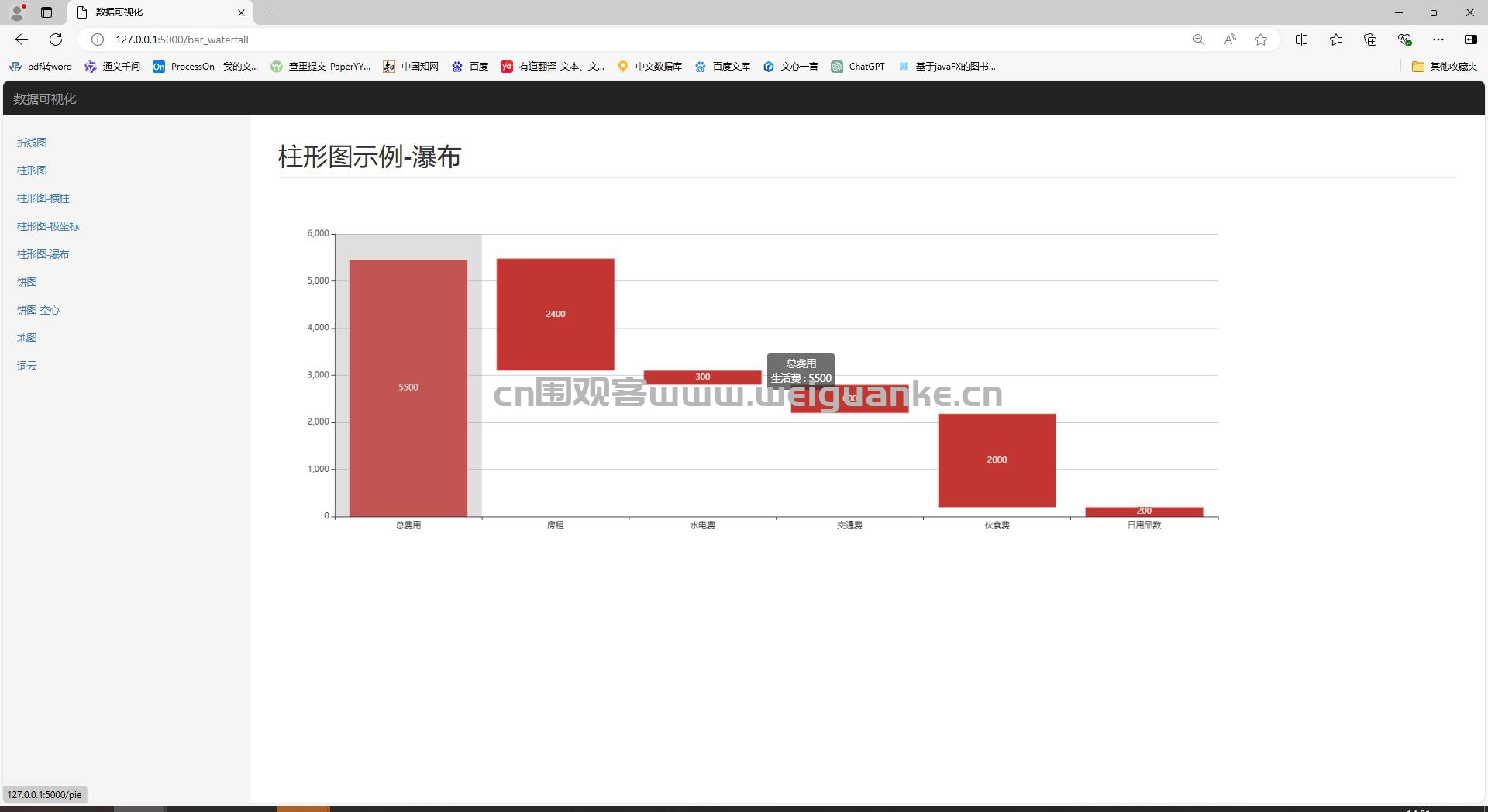The width and height of the screenshot is (1488, 812).
Task: Open the ChatGPT bookmark
Action: pos(858,67)
